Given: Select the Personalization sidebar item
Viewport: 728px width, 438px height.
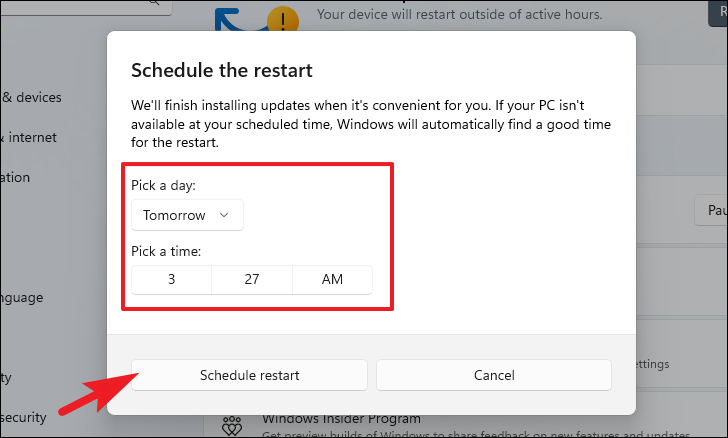Looking at the screenshot, I should point(15,177).
